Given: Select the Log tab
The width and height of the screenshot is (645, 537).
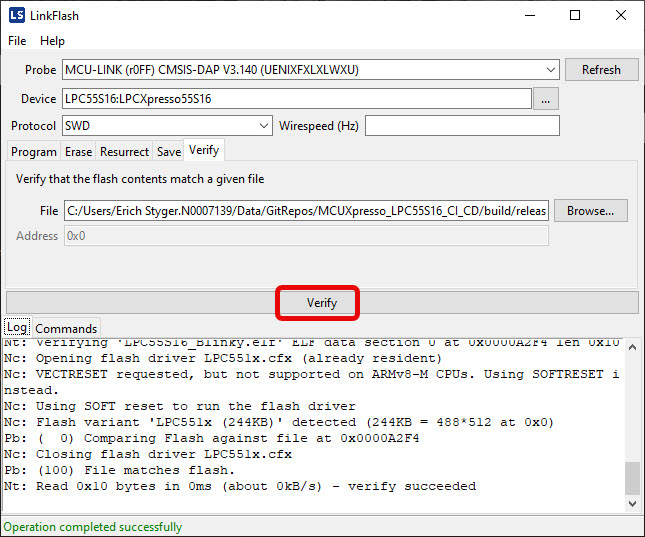Looking at the screenshot, I should pyautogui.click(x=17, y=328).
